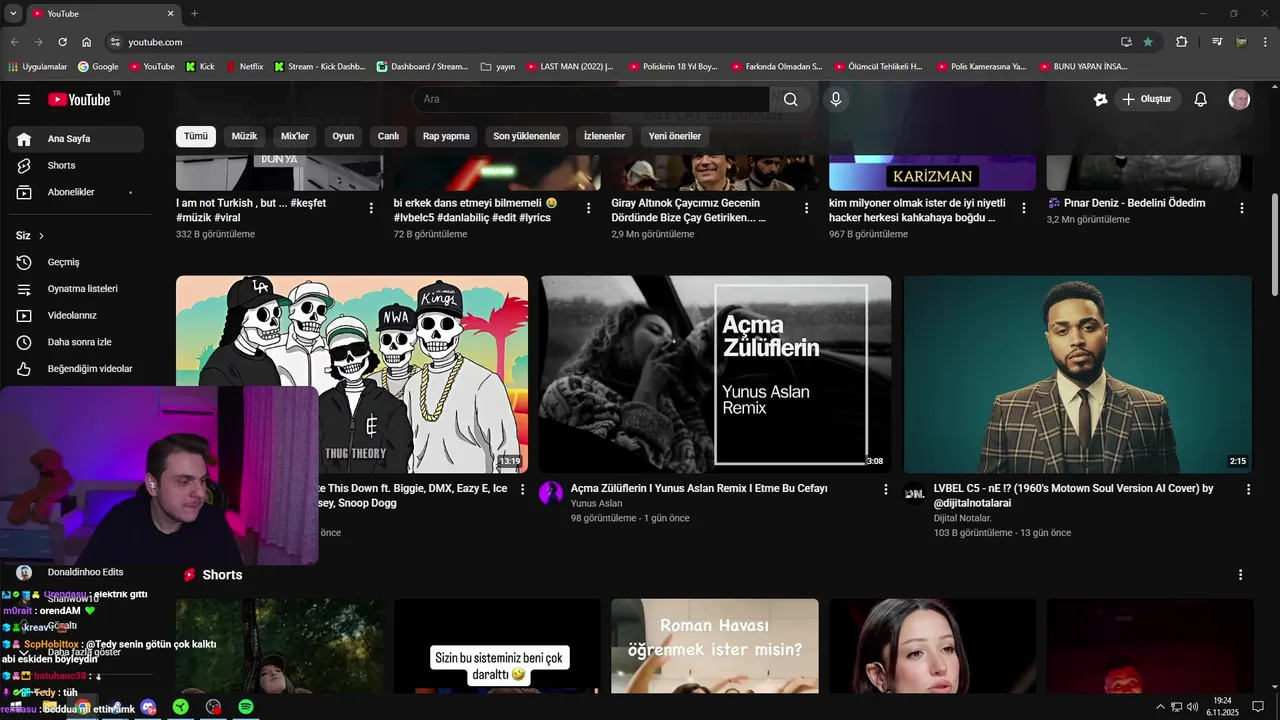Screen dimensions: 1280x720
Task: Click the youtube.com address bar
Action: coord(610,42)
